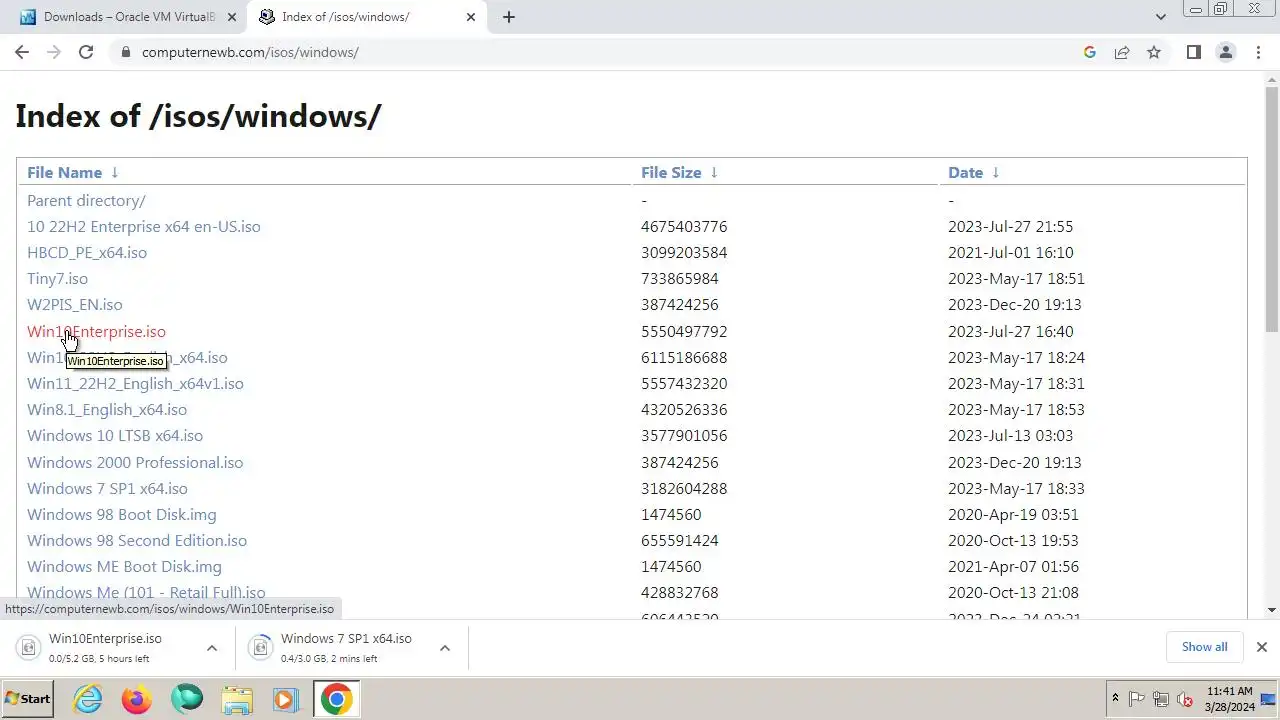Click the Google icon in address bar
Screen dimensions: 1280x720
(1090, 52)
